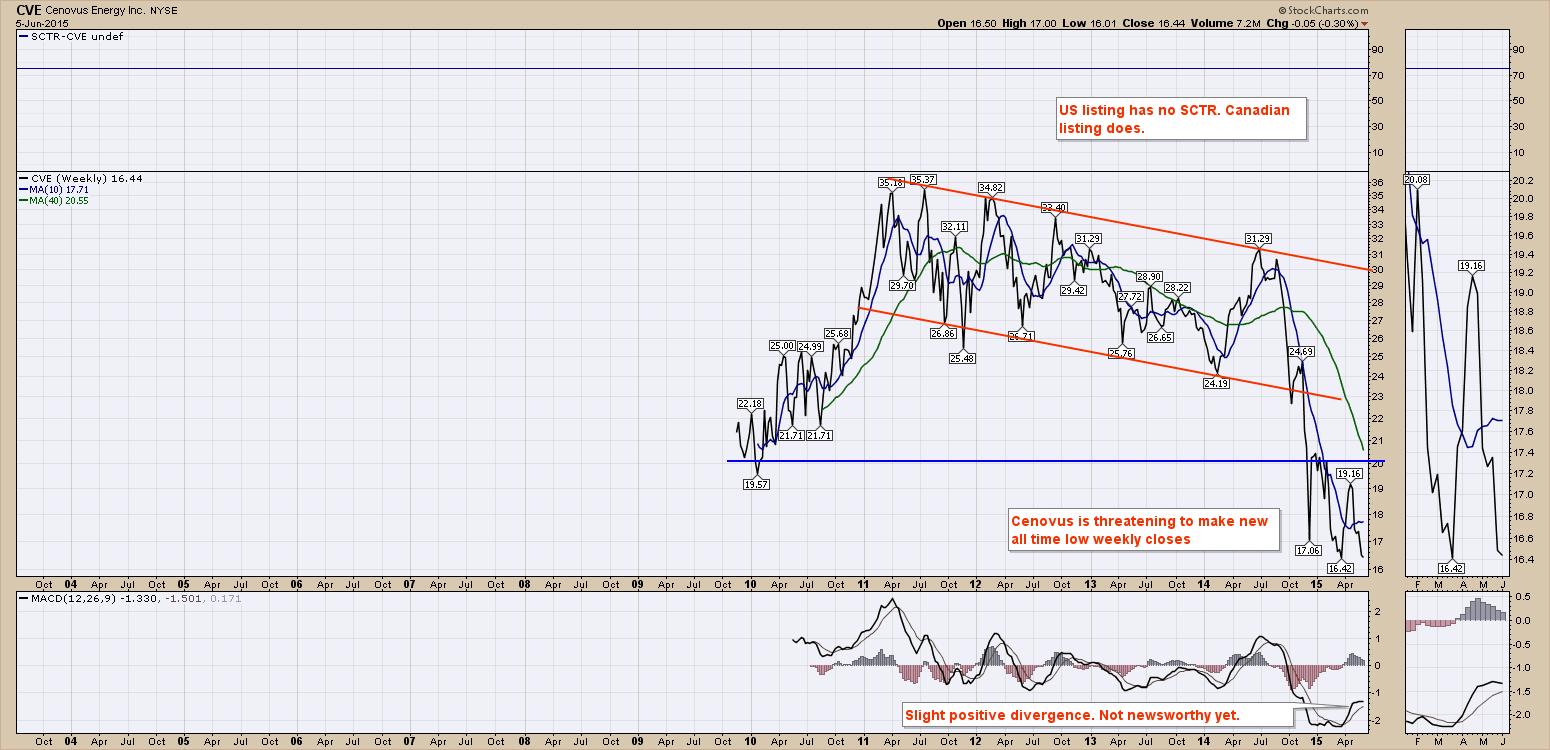This screenshot has width=1550, height=750.
Task: Select the 17.06 low price label
Action: pos(1309,550)
